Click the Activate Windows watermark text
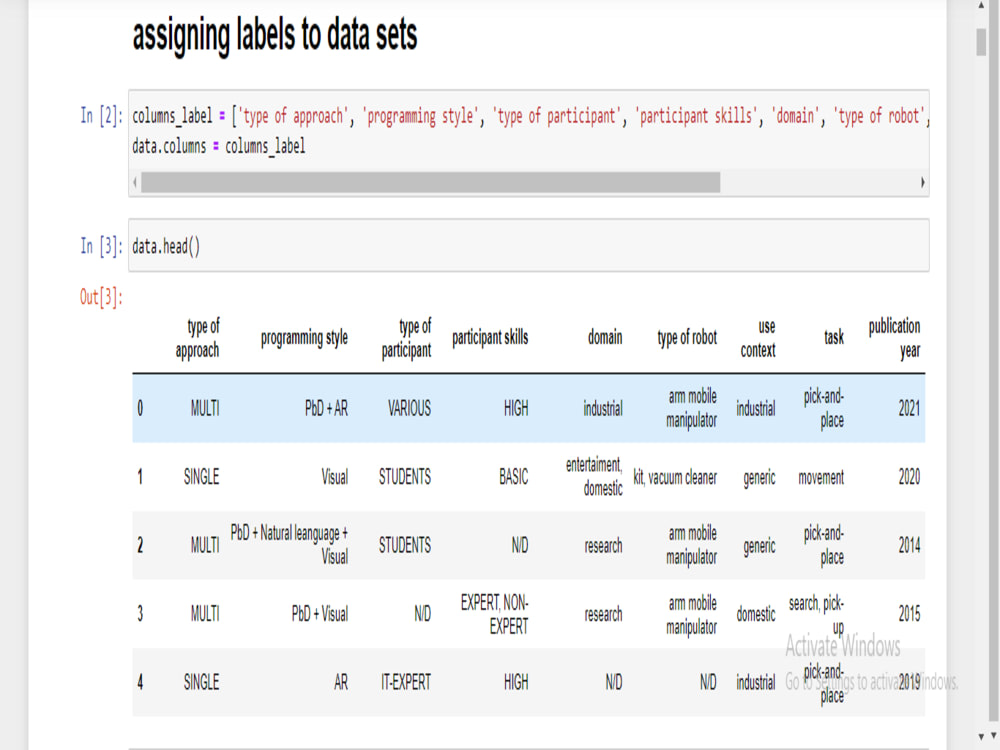The width and height of the screenshot is (1000, 750). [845, 647]
